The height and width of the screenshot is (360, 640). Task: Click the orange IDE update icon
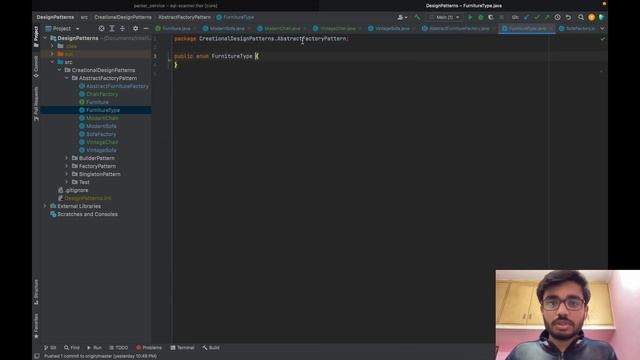591,17
